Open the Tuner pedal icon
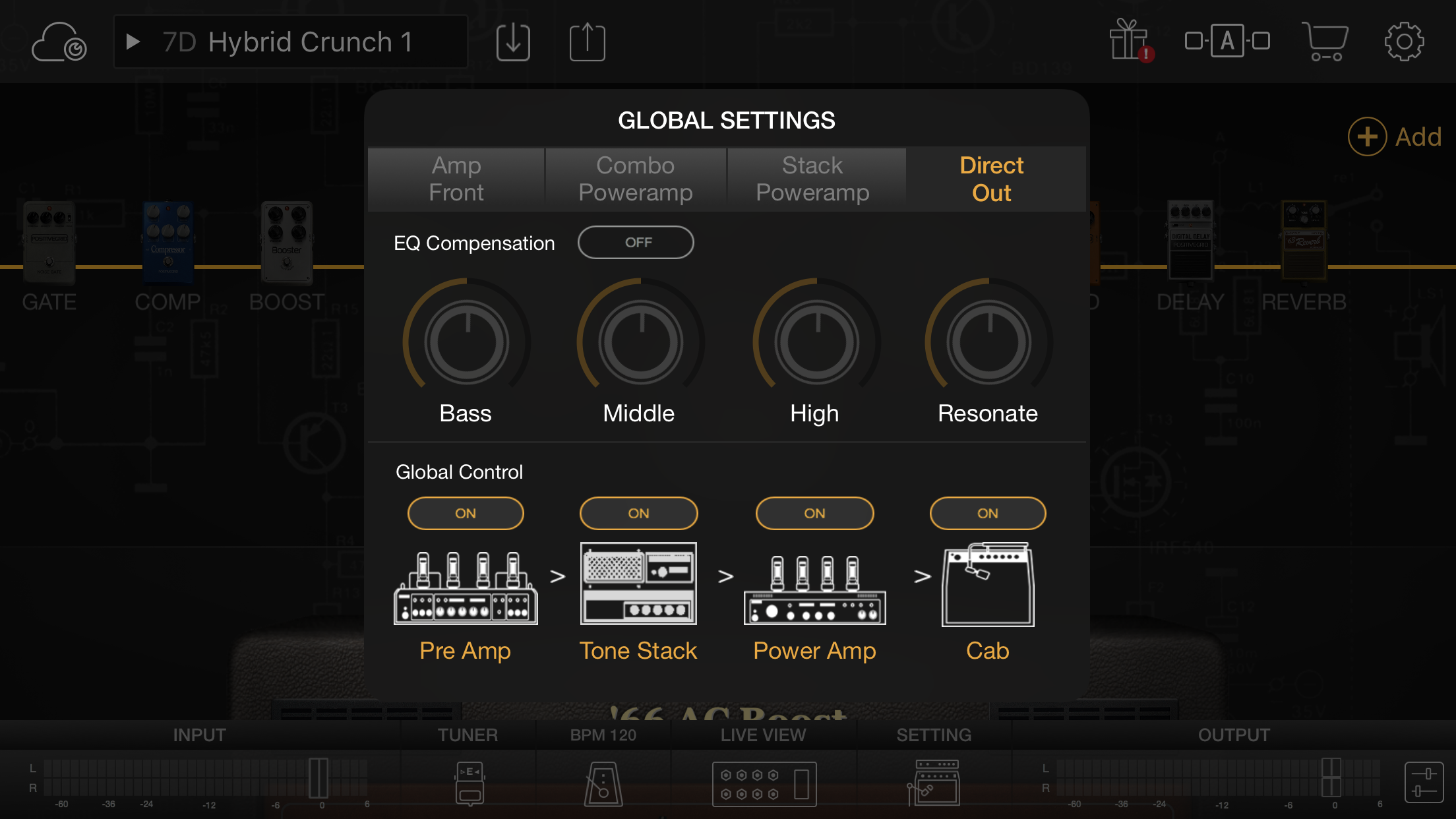 469,783
